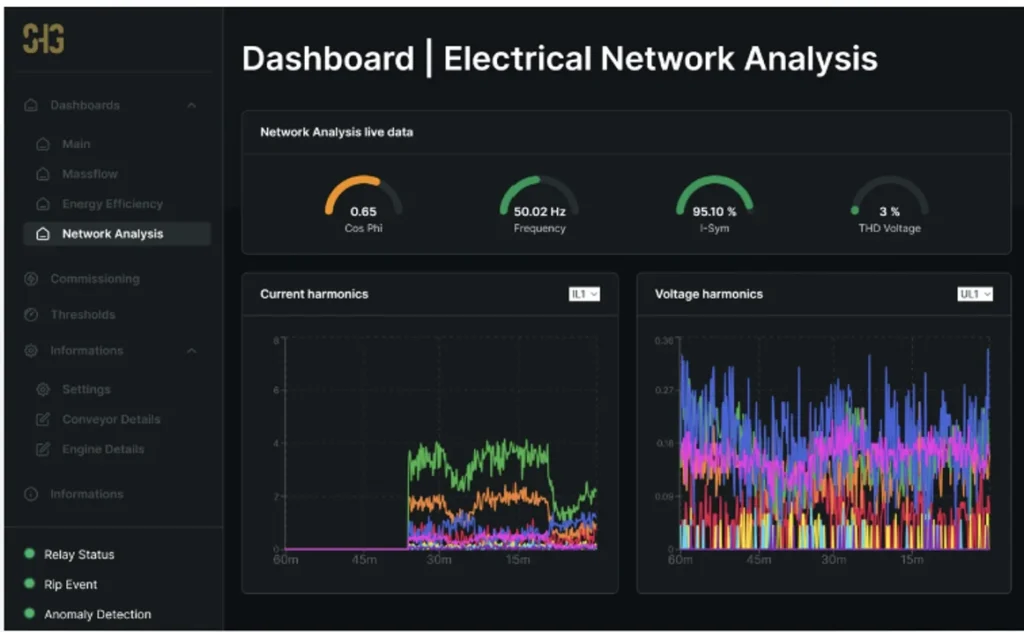Collapse the Informations section chevron
The height and width of the screenshot is (632, 1024).
pyautogui.click(x=191, y=351)
